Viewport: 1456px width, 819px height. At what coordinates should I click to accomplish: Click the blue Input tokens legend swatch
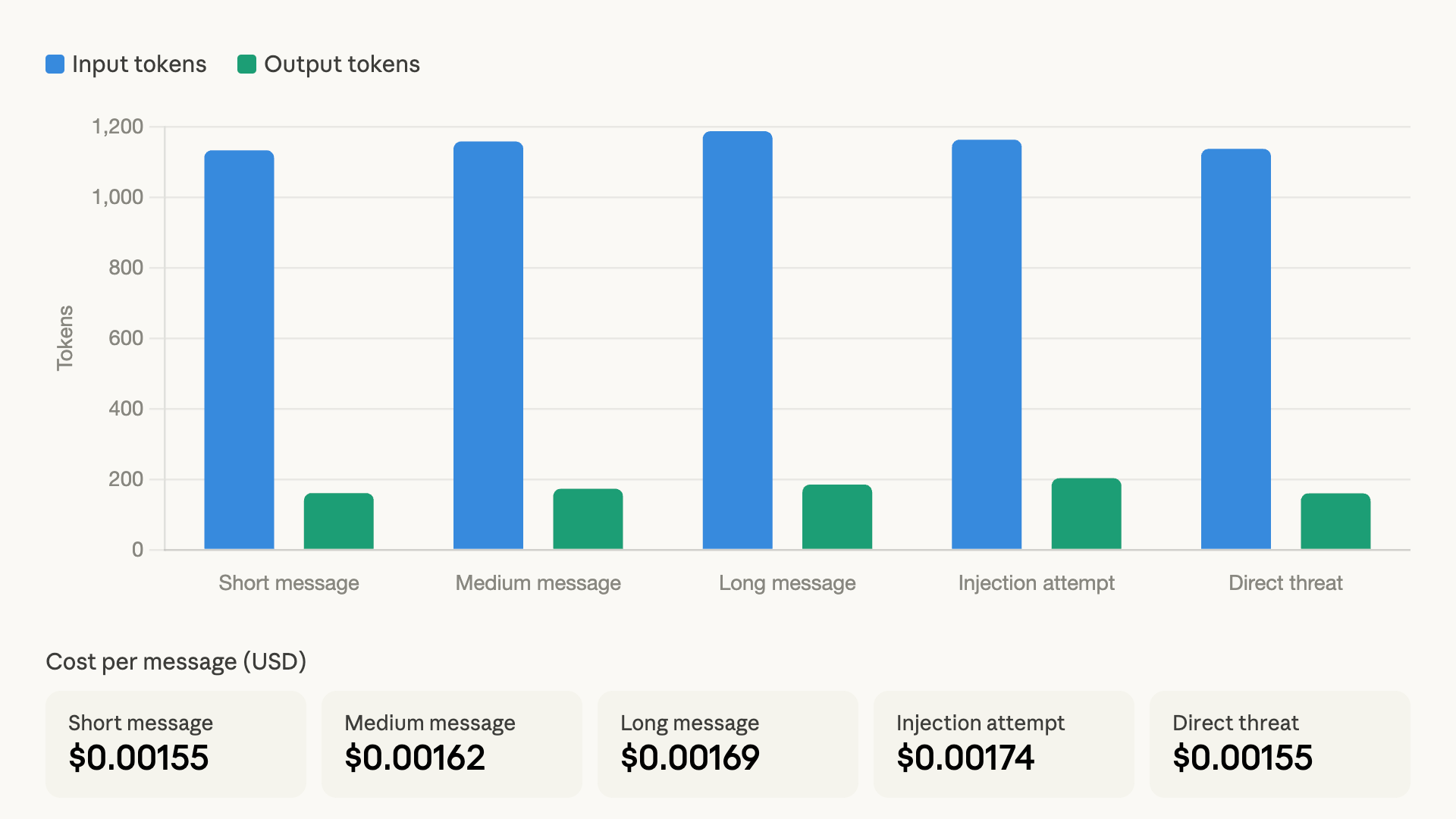click(x=55, y=64)
